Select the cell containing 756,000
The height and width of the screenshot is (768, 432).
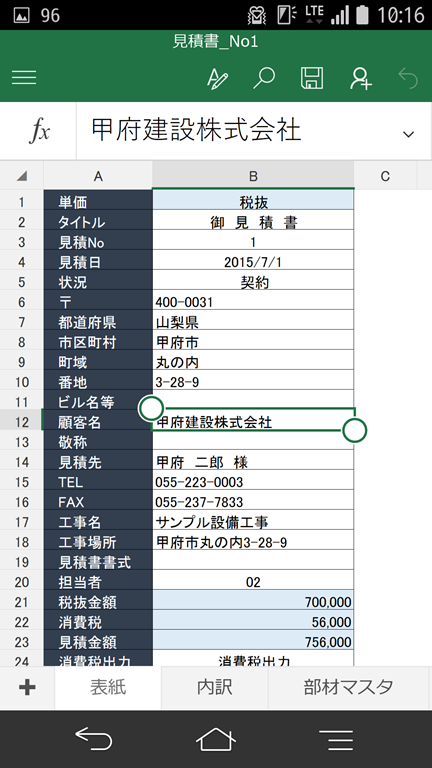tap(253, 641)
